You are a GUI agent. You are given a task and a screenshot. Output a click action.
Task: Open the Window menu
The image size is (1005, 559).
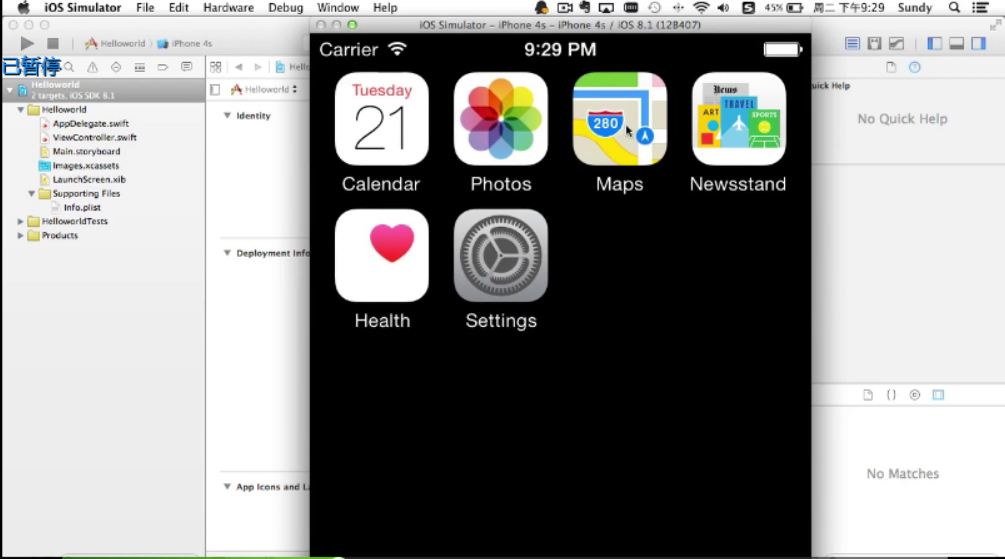338,8
